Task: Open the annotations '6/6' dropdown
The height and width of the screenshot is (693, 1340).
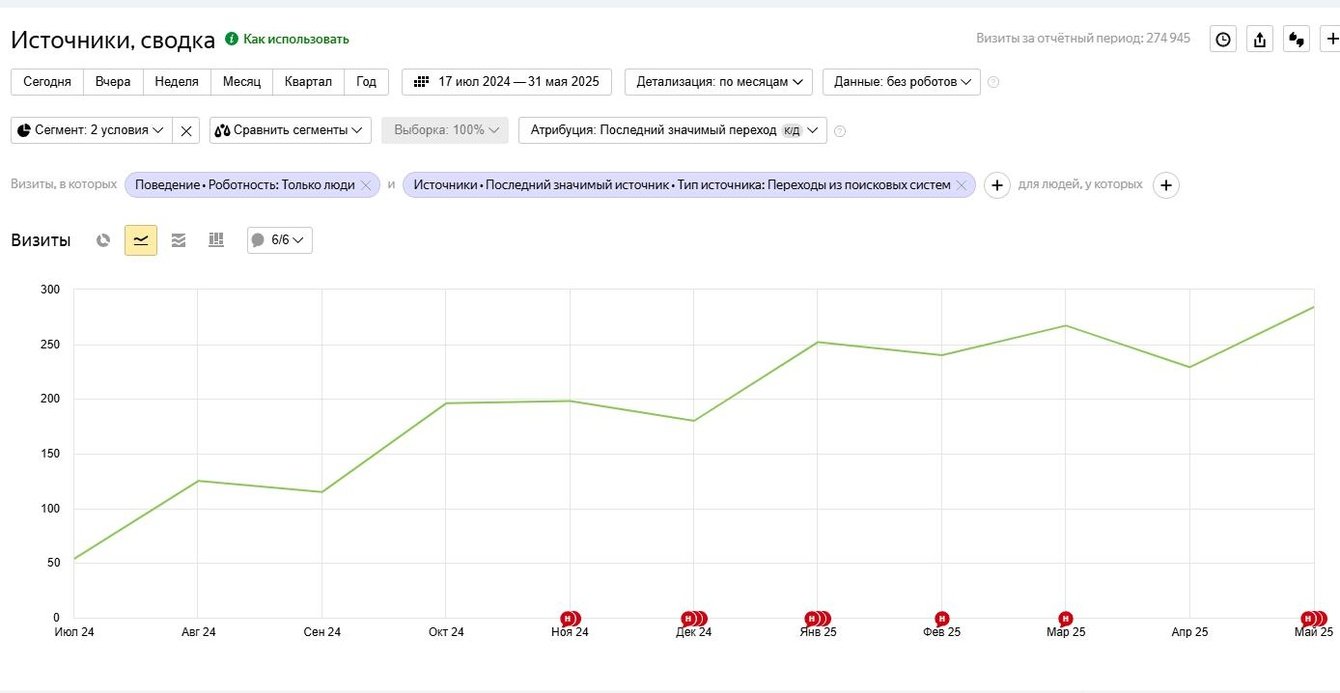Action: point(280,240)
